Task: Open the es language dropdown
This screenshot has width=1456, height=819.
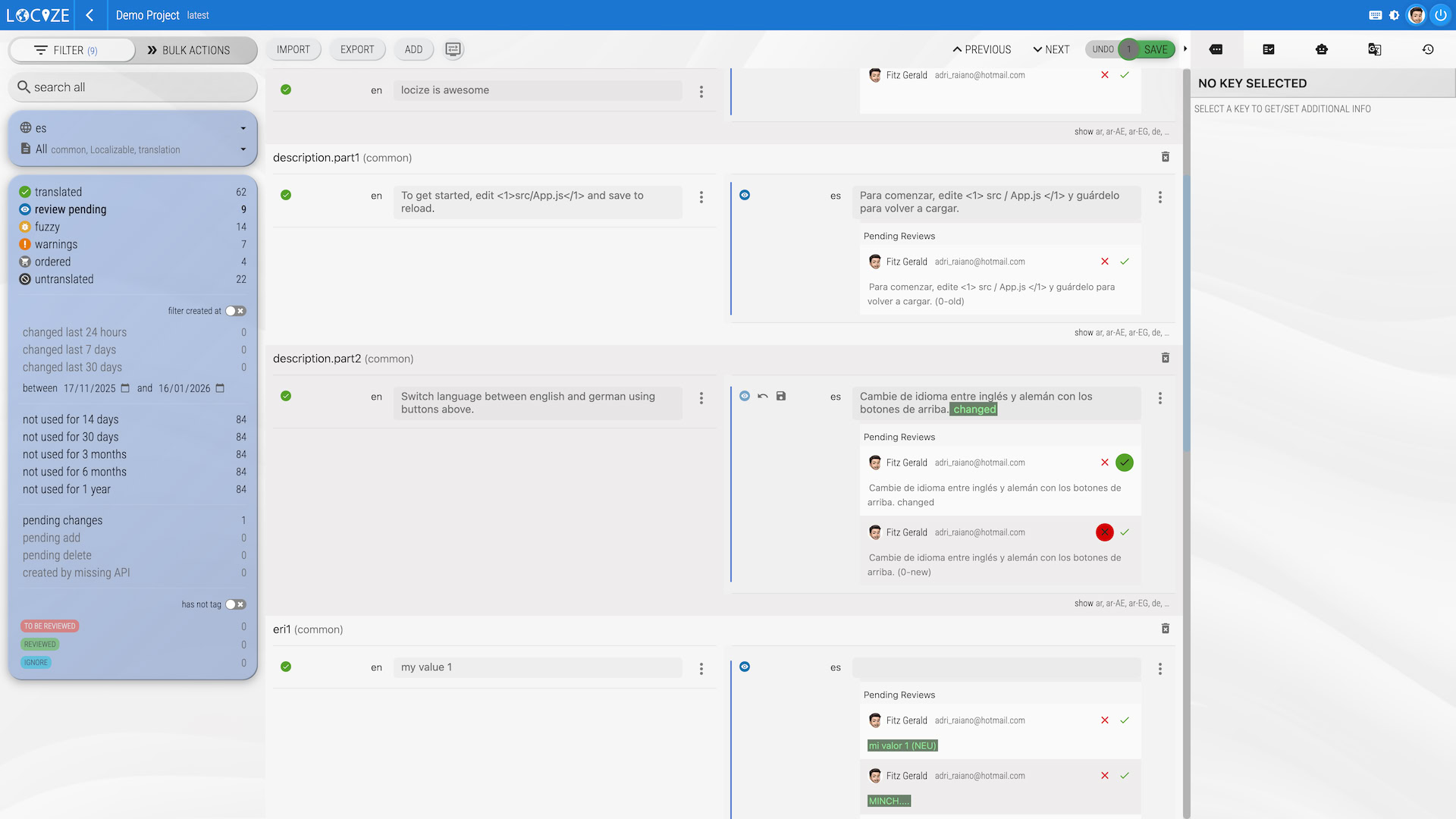Action: pyautogui.click(x=133, y=128)
